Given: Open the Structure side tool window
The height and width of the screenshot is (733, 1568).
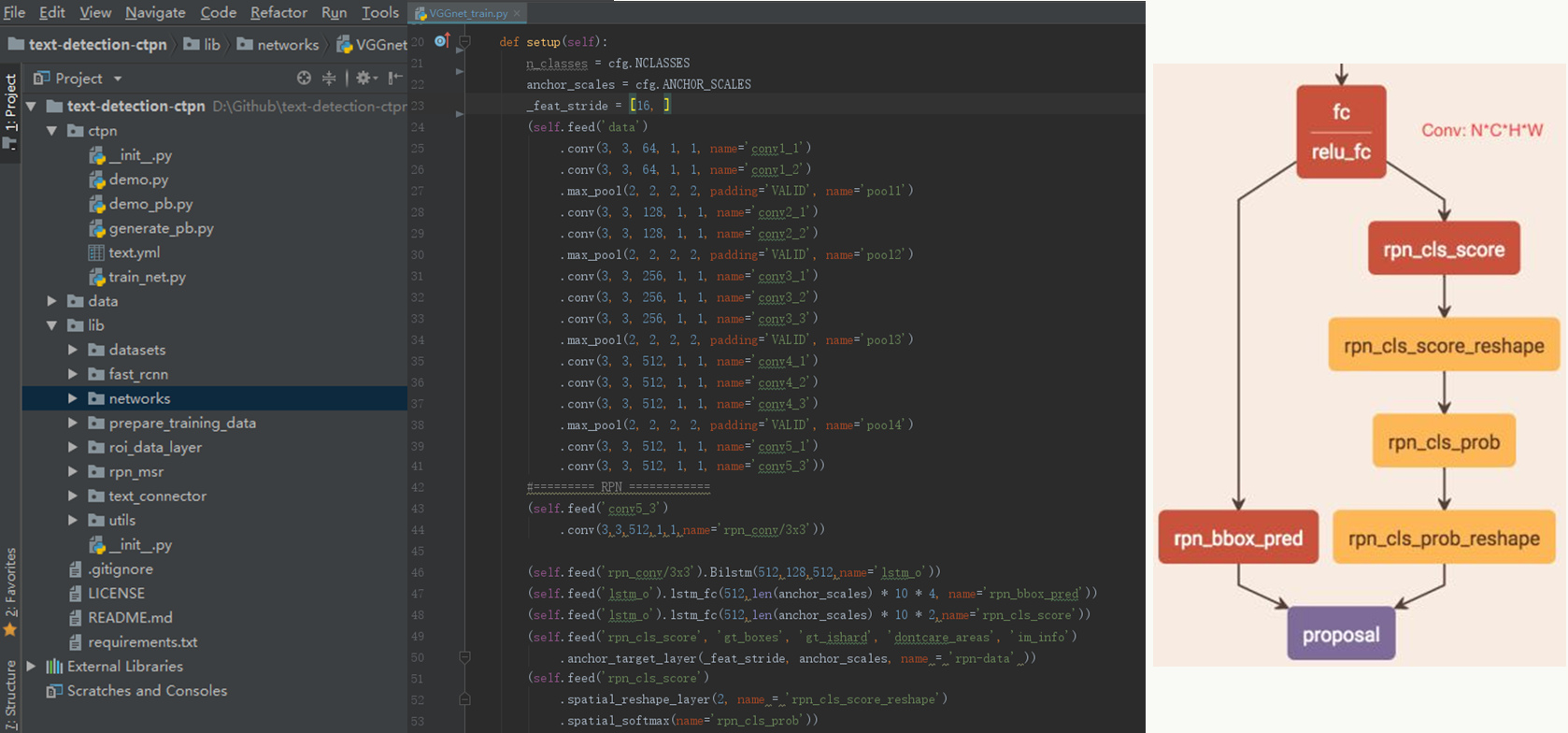Looking at the screenshot, I should tap(10, 695).
